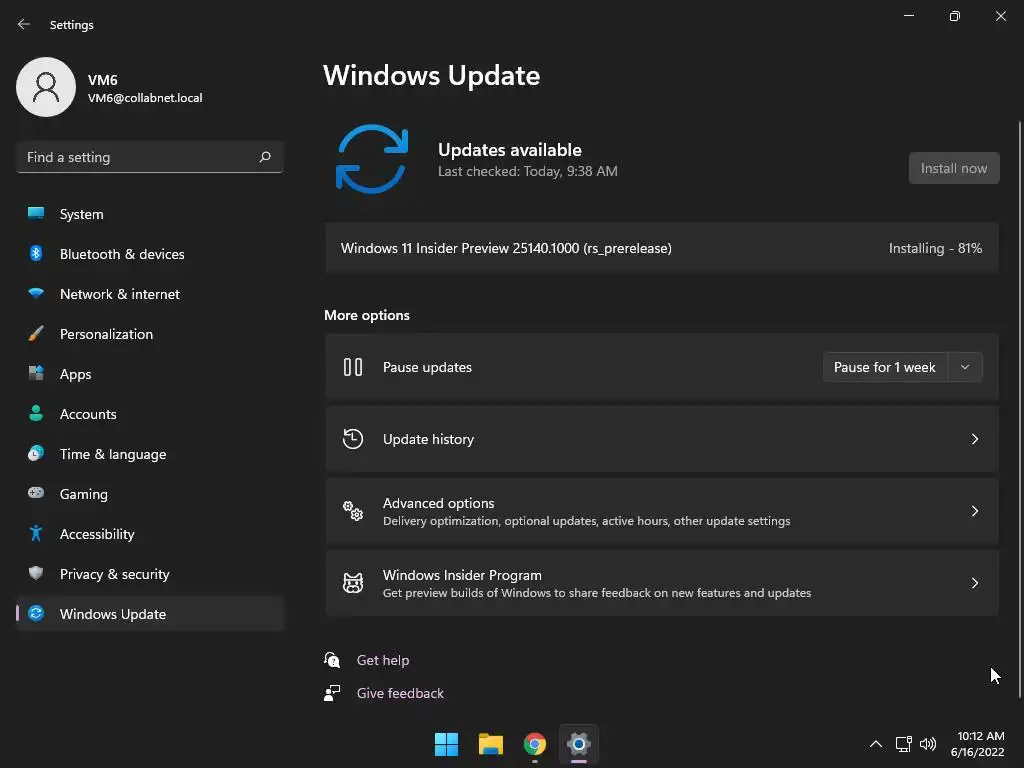Expand Windows Insider Program chevron

(x=974, y=583)
